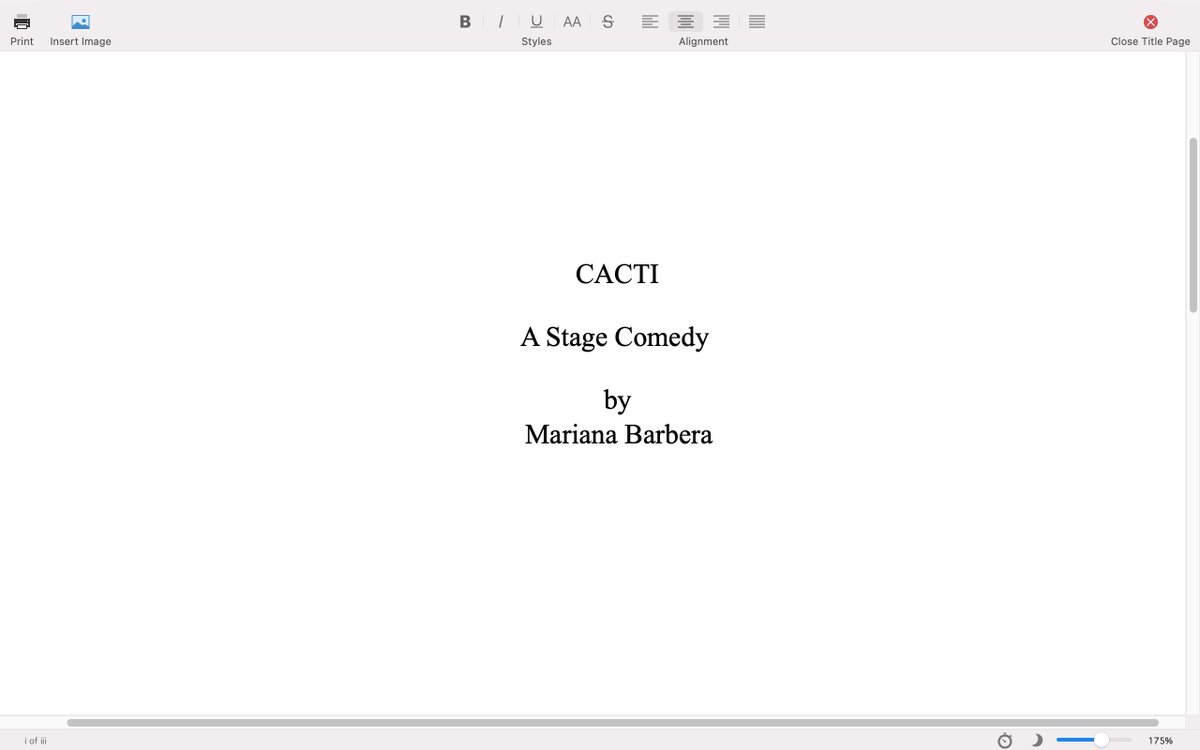The image size is (1200, 750).
Task: Enable dark mode with the moon icon
Action: coord(1037,740)
